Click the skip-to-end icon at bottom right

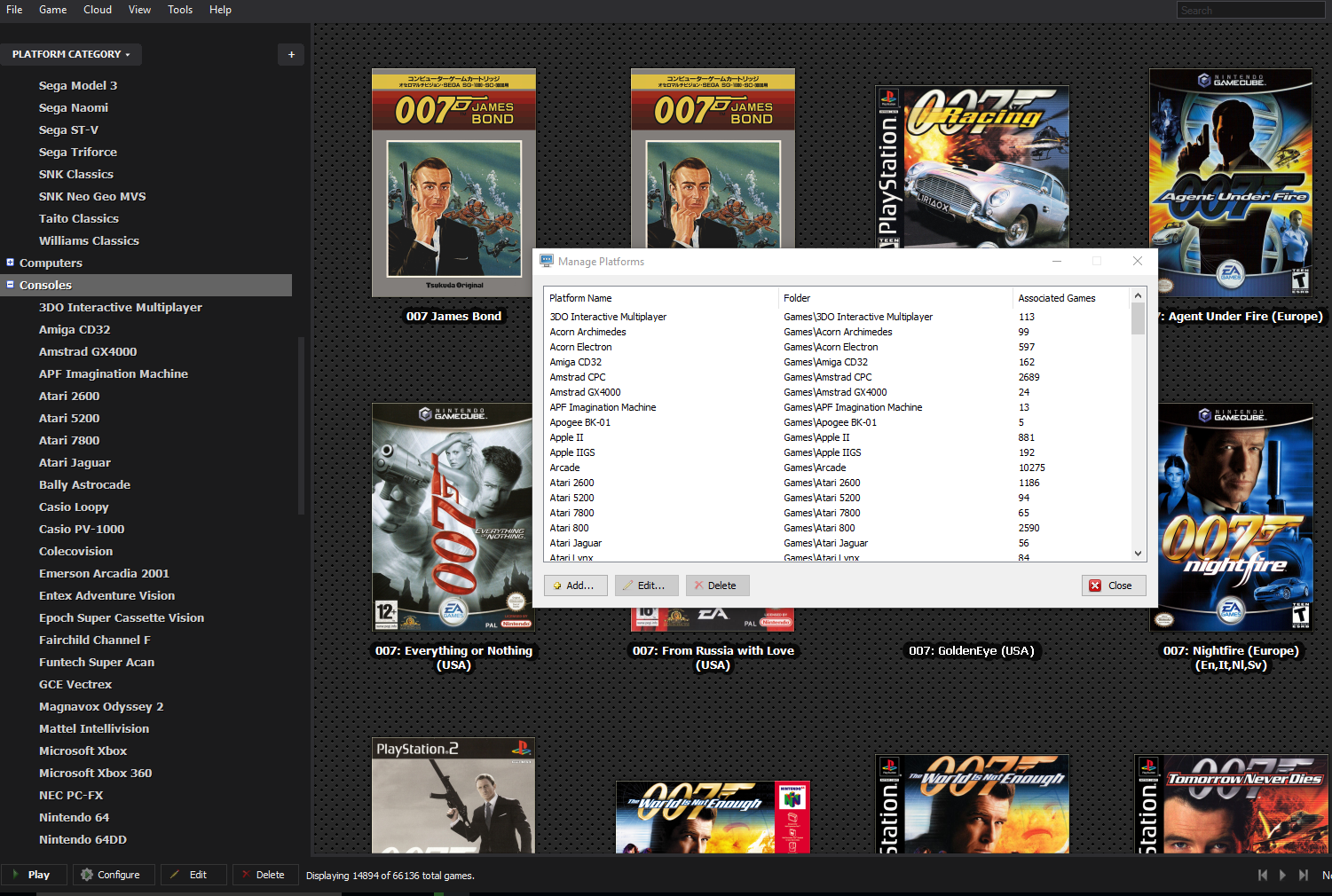(x=1303, y=875)
